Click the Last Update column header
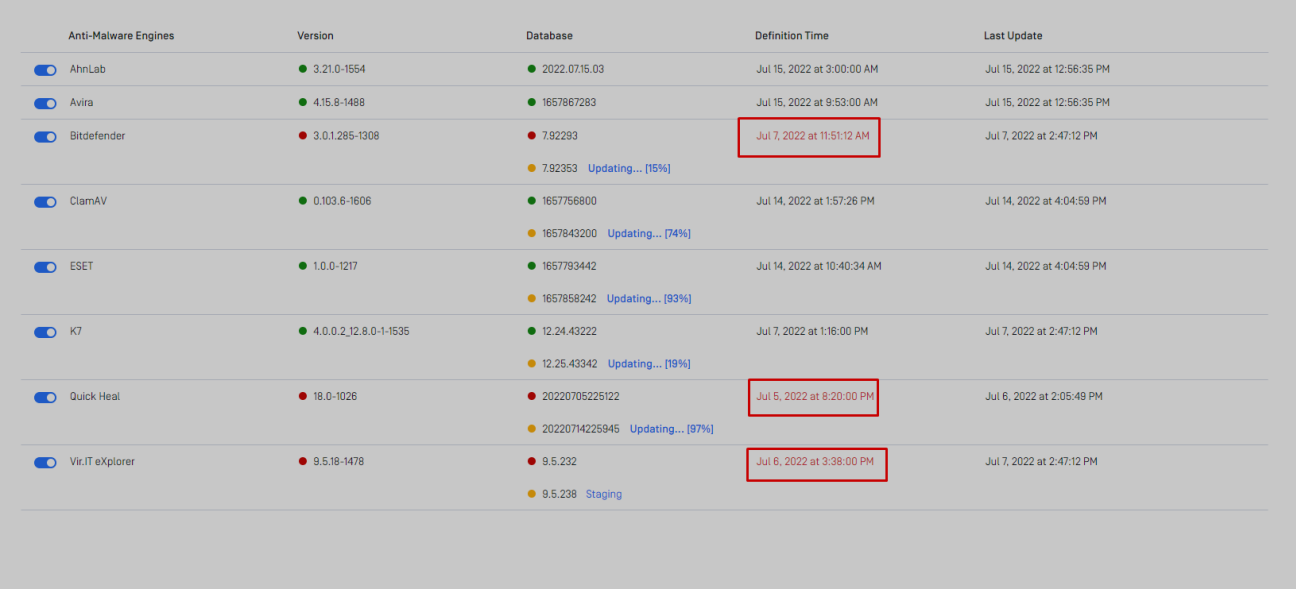Viewport: 1296px width, 589px height. 1013,36
